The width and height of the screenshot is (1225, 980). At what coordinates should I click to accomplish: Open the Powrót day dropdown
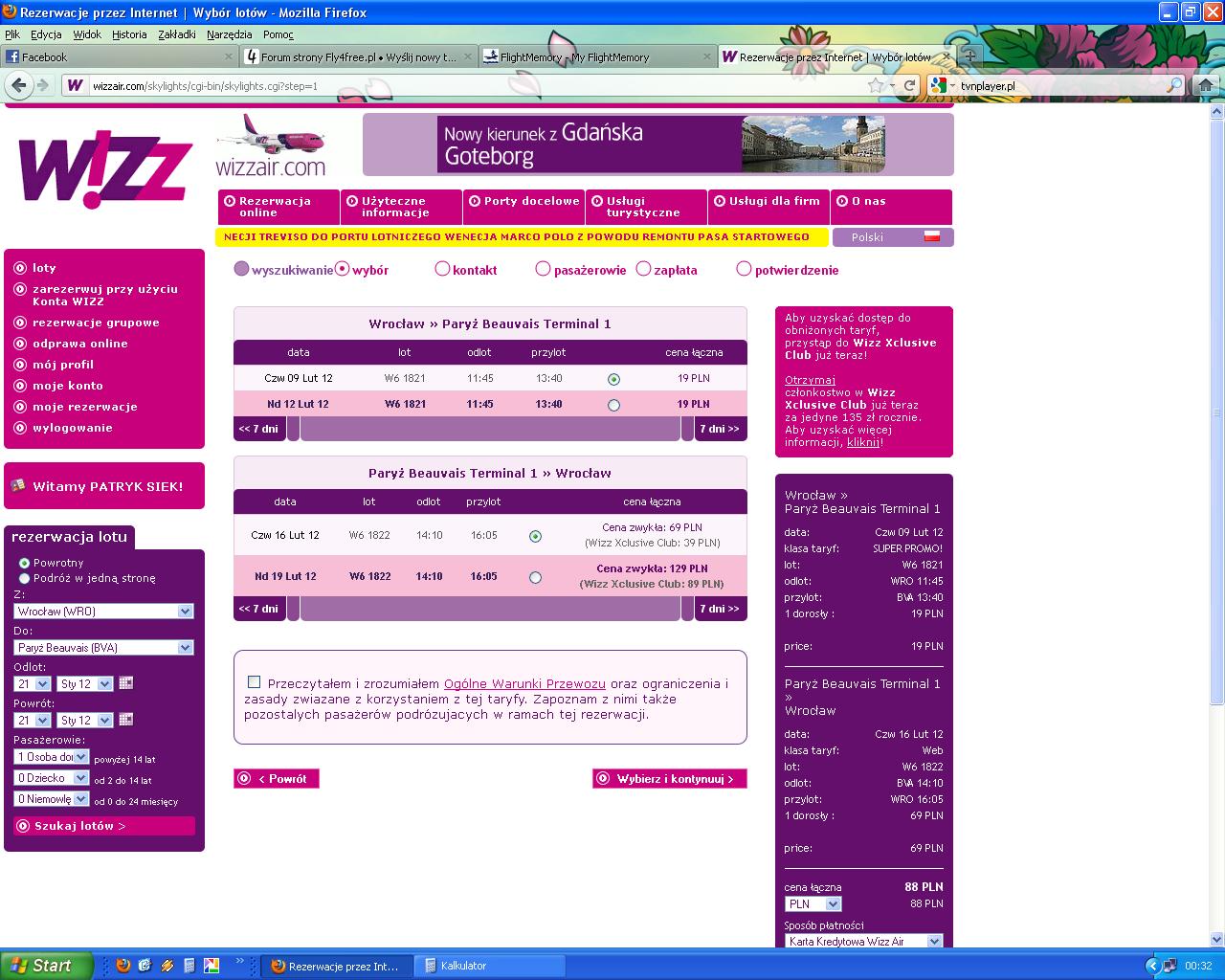32,720
